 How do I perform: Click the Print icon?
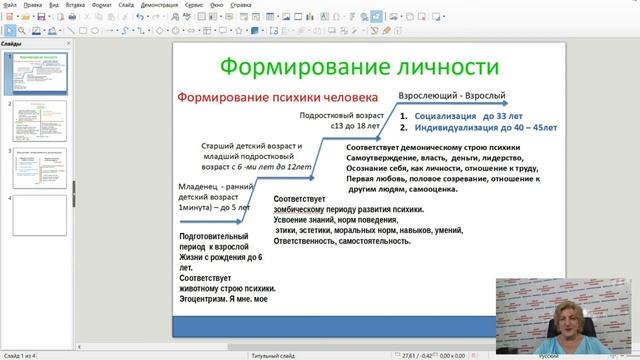coord(72,17)
